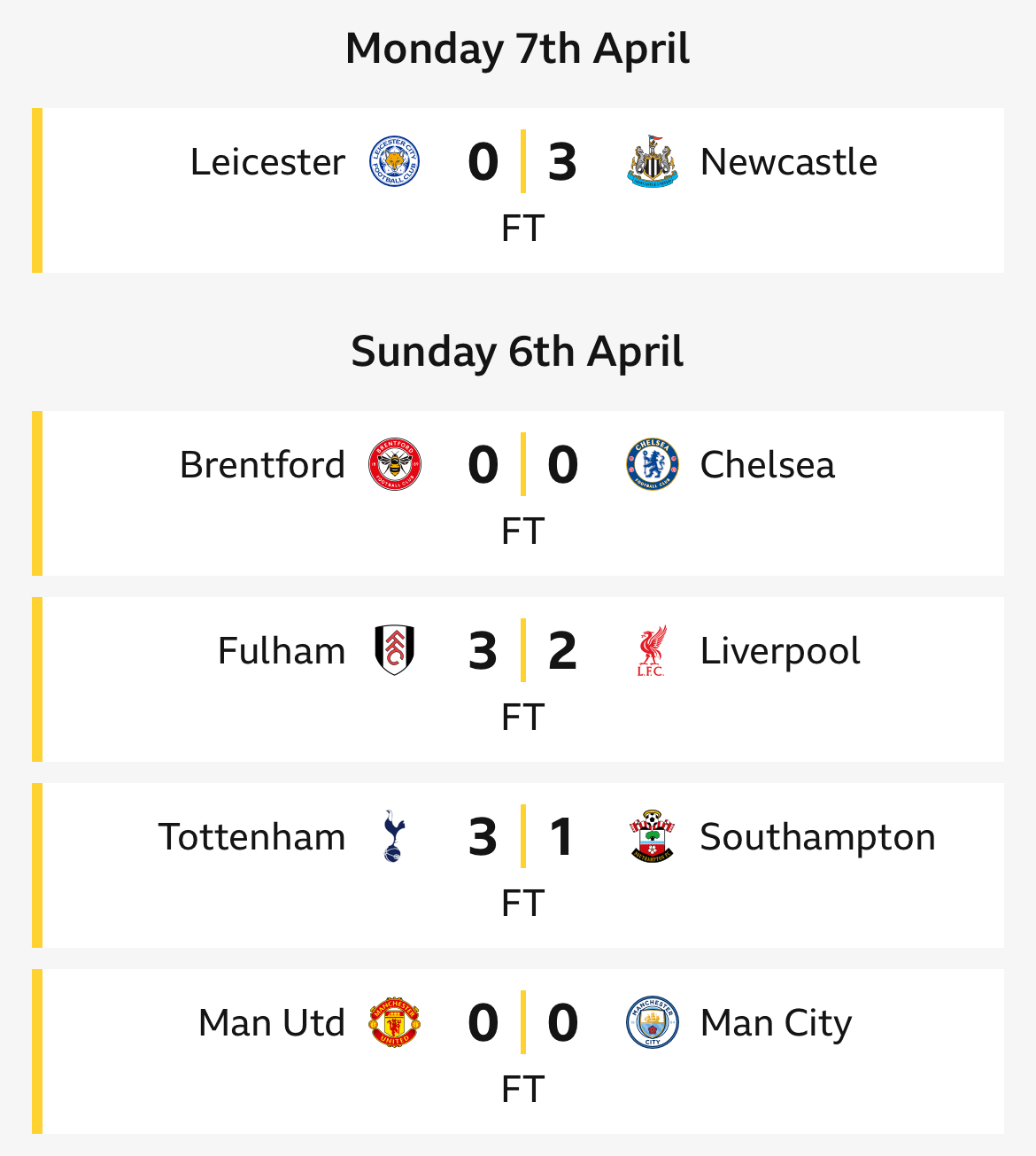Select the Southampton team name
The width and height of the screenshot is (1036, 1156).
tap(818, 838)
